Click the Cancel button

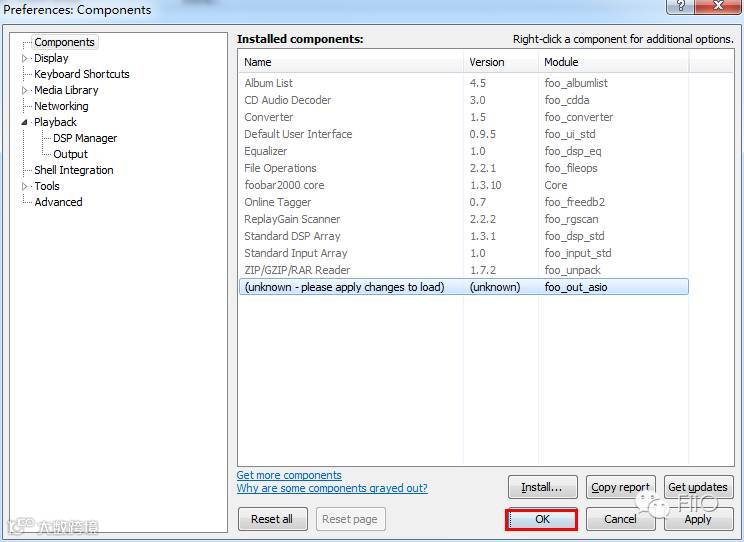(x=620, y=519)
